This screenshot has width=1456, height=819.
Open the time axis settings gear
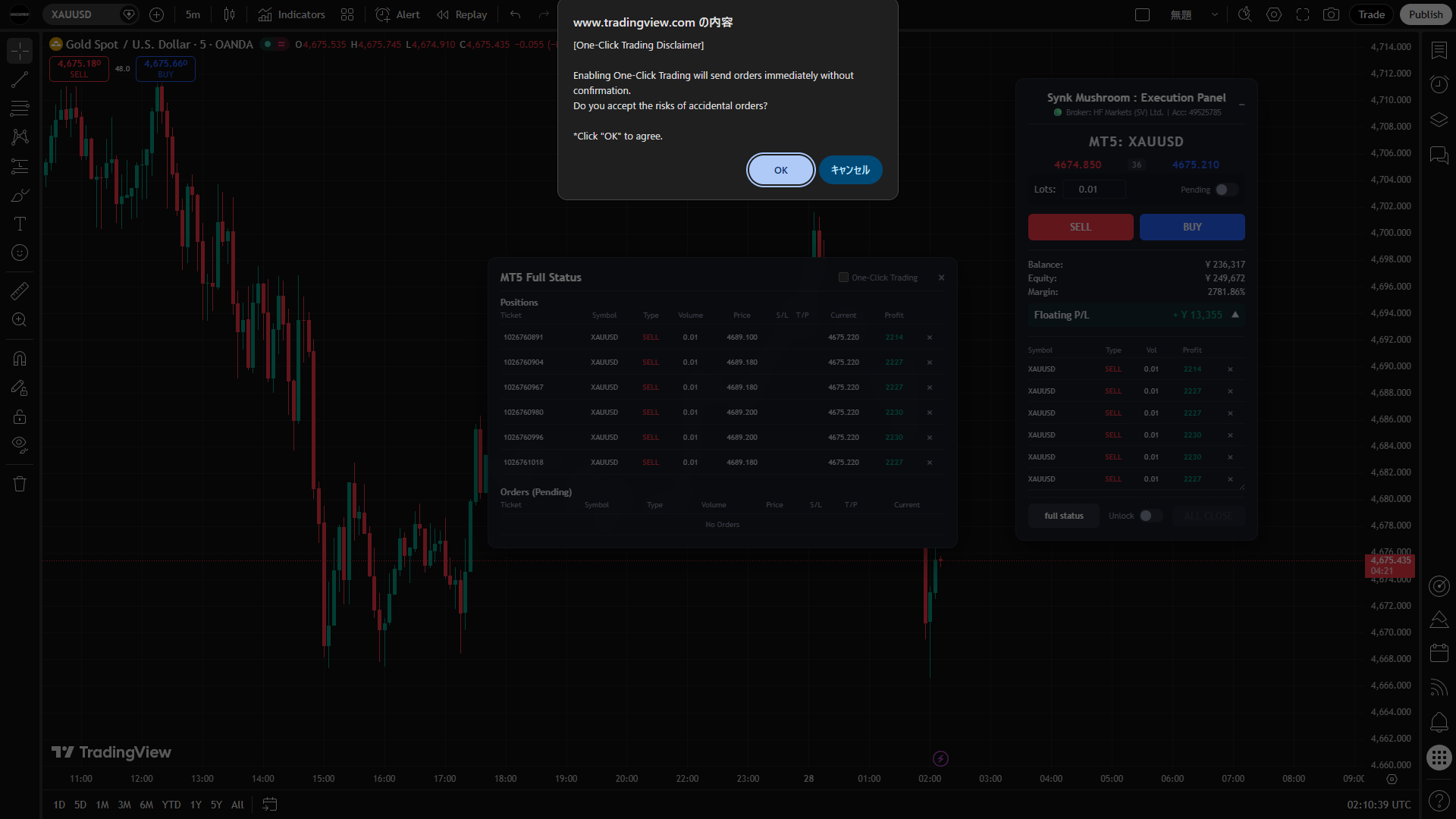click(1392, 779)
